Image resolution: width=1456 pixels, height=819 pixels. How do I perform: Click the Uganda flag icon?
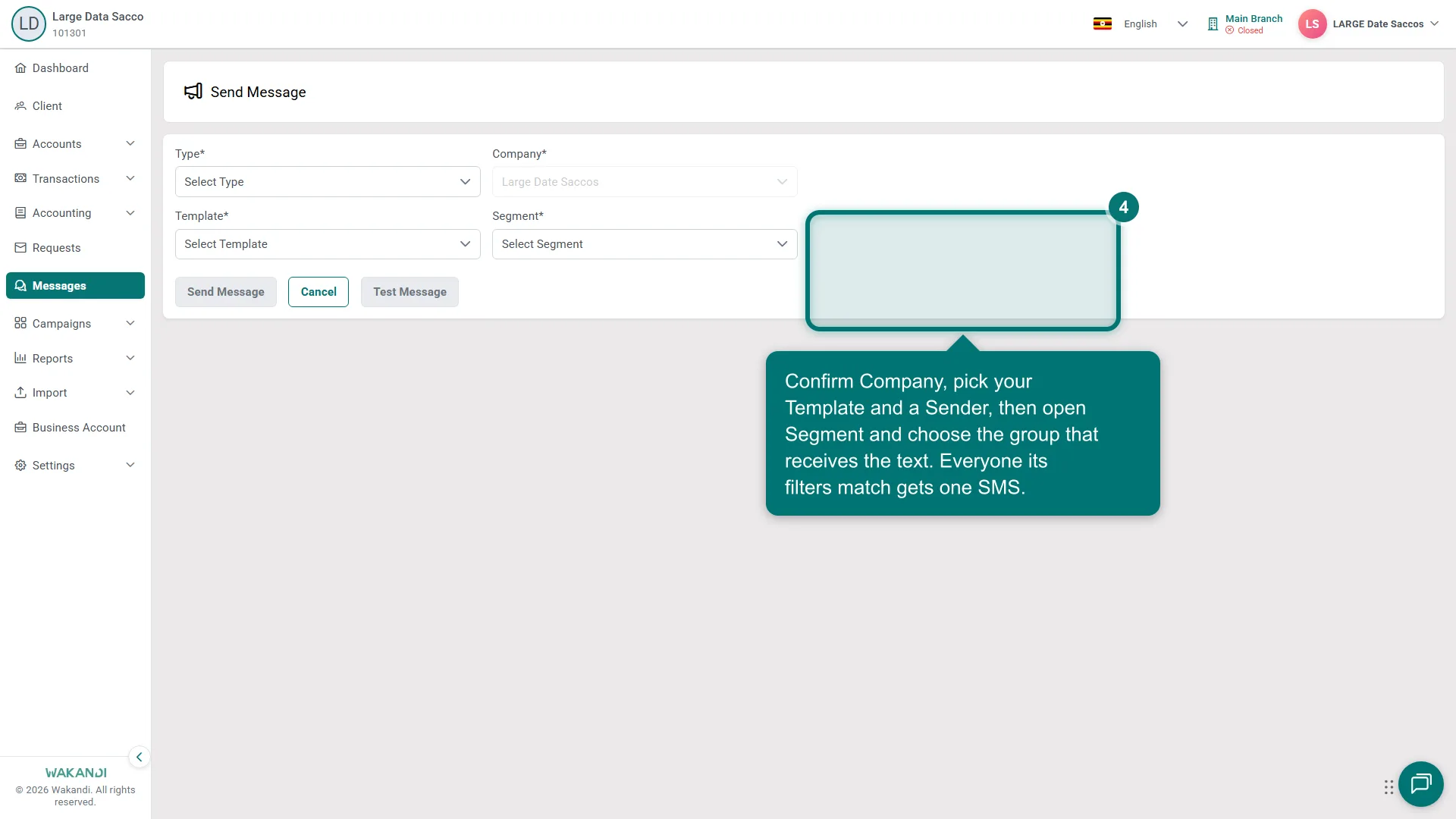(x=1103, y=24)
